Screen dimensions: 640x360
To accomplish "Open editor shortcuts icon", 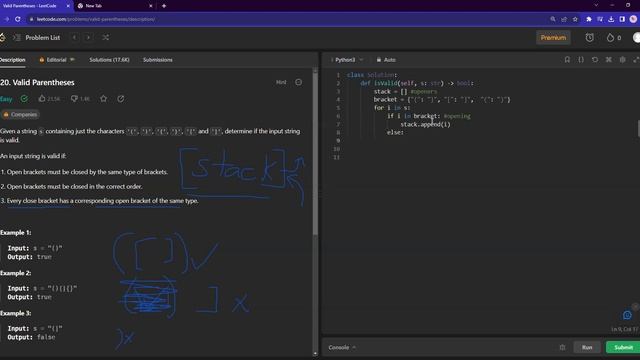I will [x=609, y=60].
